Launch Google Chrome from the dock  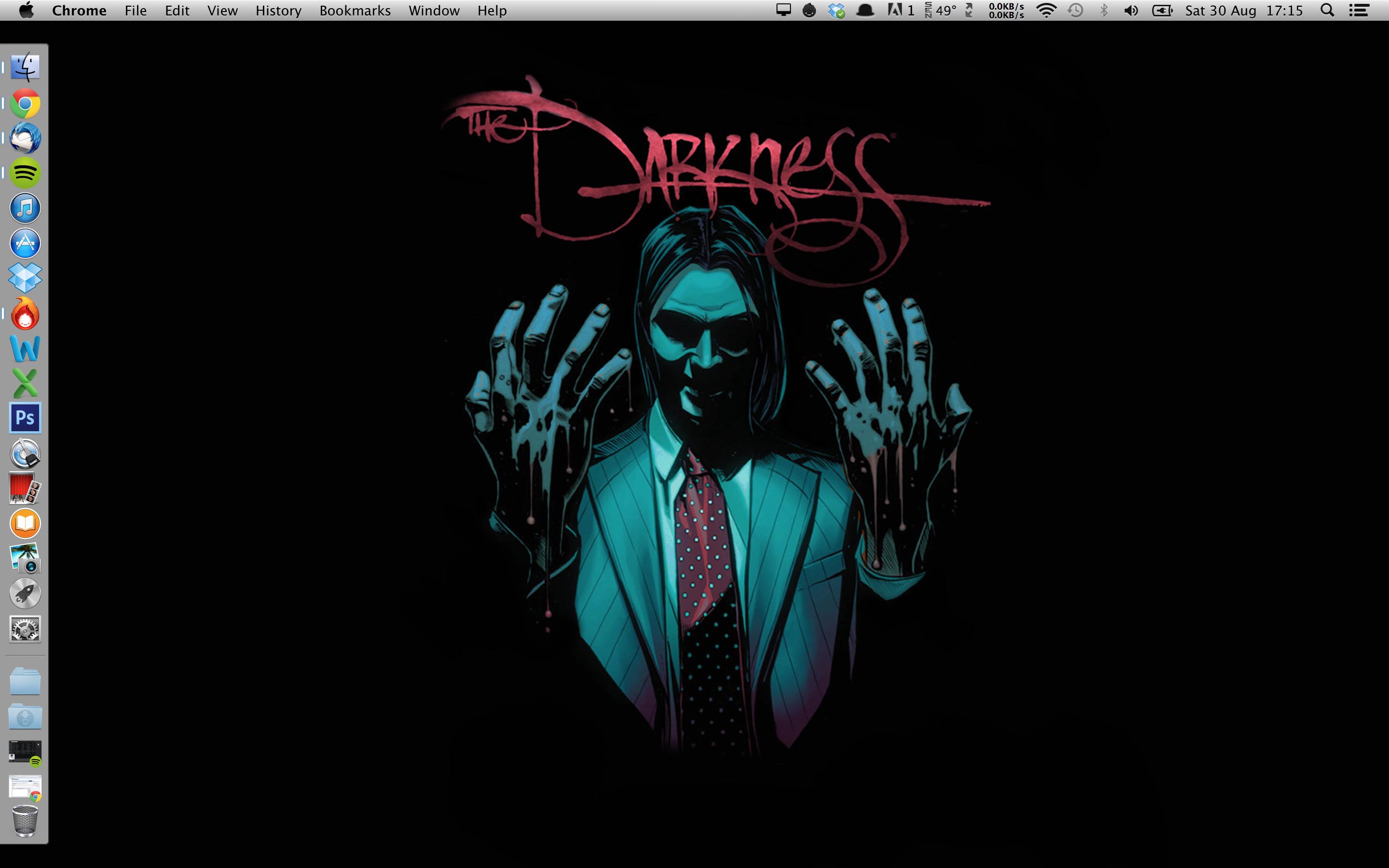click(x=25, y=103)
